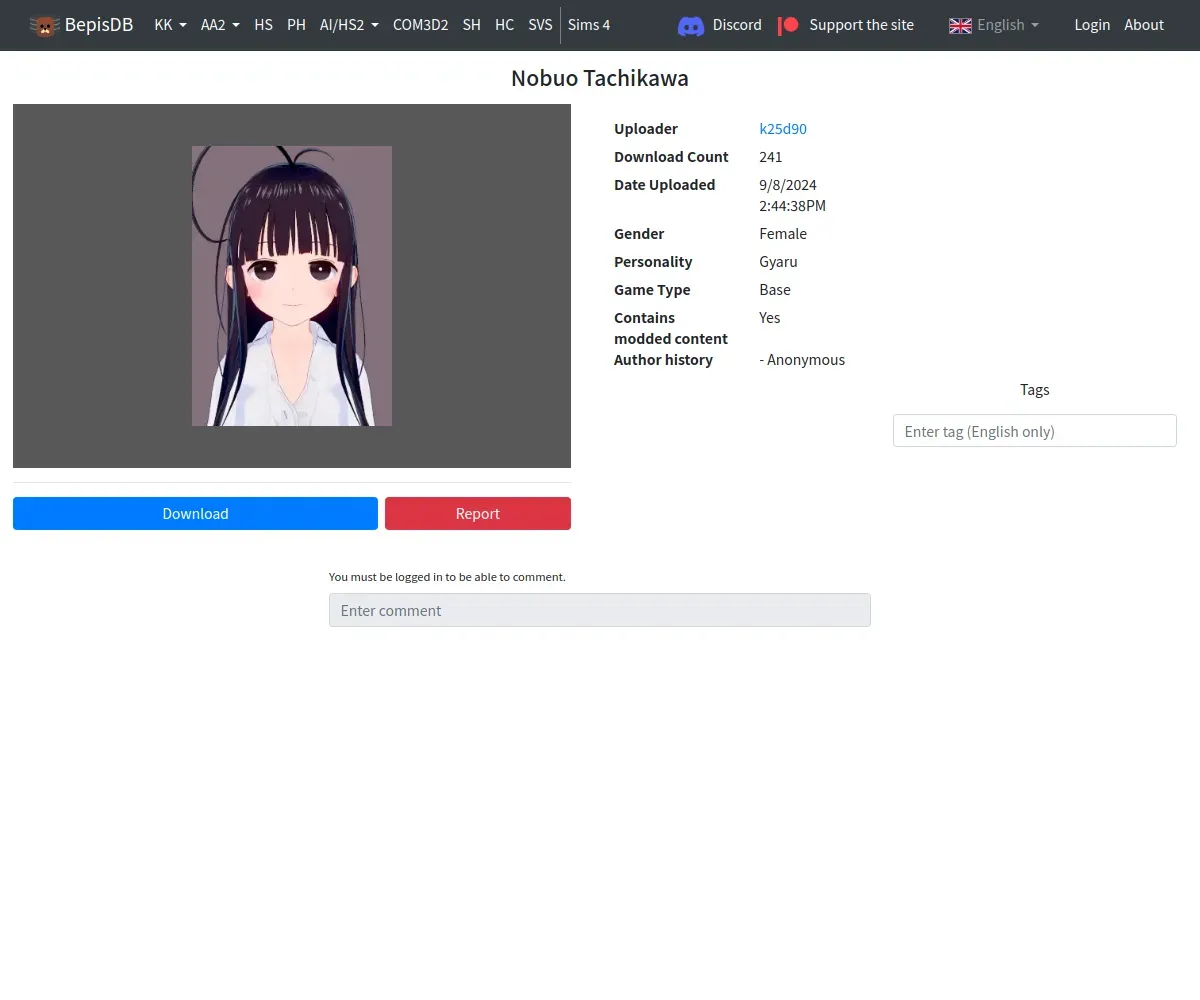Image resolution: width=1200 pixels, height=1000 pixels.
Task: Click the red Report button
Action: tap(478, 513)
